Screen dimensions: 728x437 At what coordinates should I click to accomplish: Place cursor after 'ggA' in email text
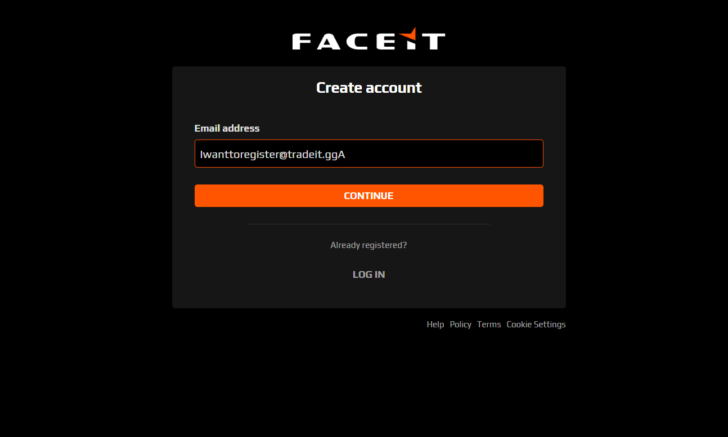(x=346, y=154)
